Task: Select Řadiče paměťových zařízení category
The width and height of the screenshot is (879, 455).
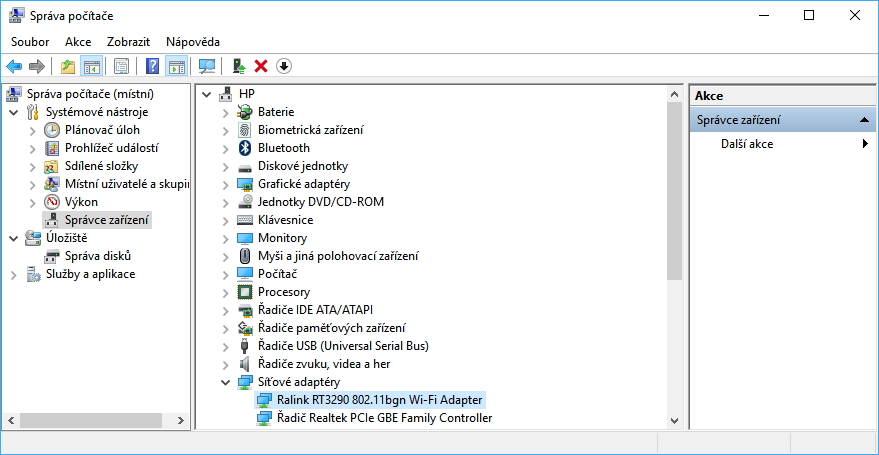Action: [x=331, y=328]
